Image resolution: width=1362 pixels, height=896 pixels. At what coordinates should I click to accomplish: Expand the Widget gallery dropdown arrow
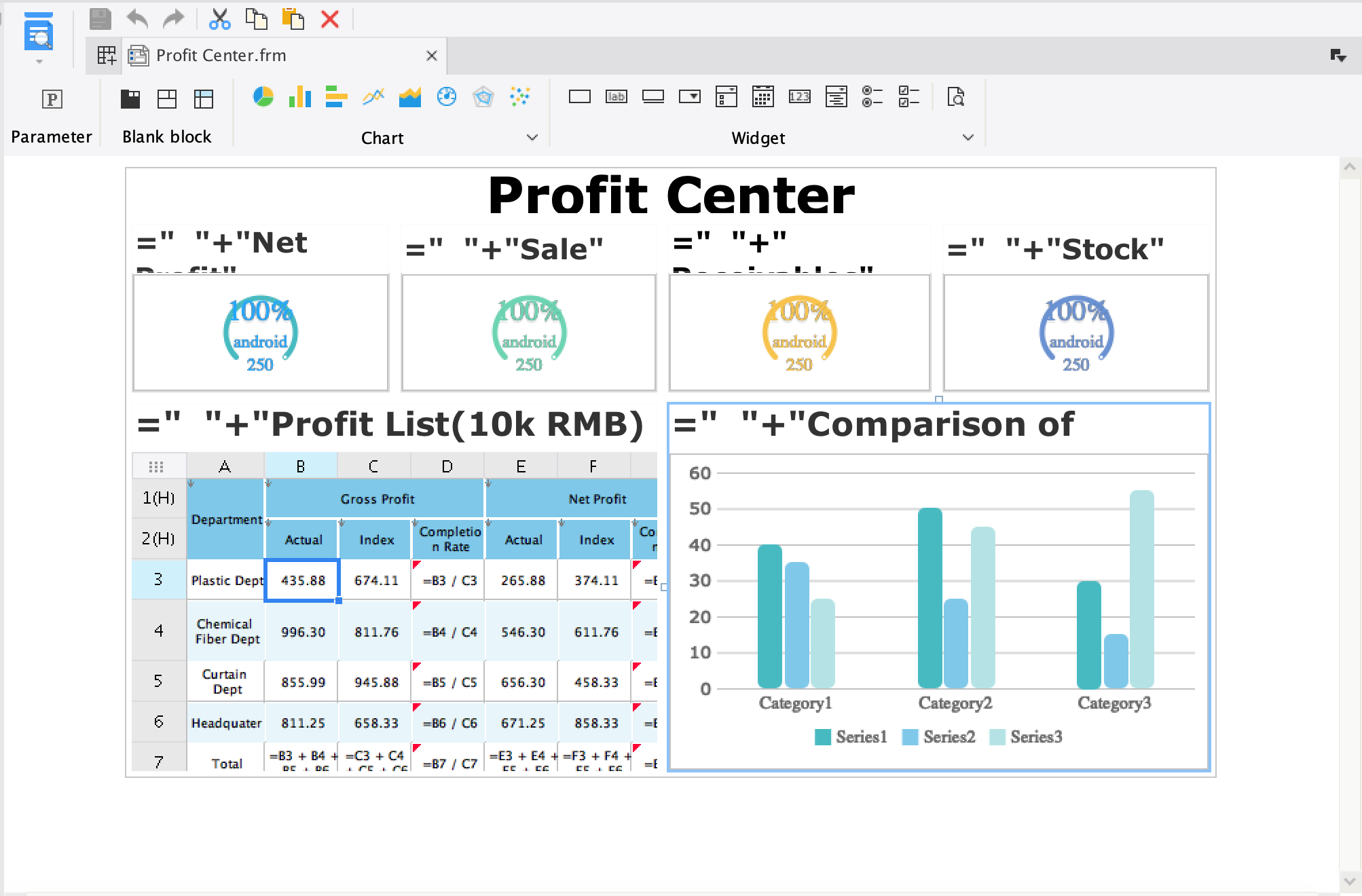tap(968, 138)
